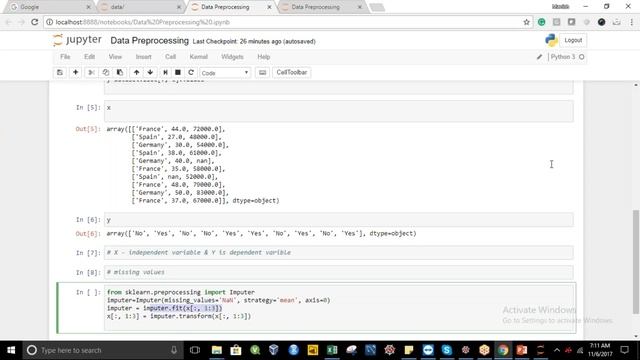Interrupt the kernel with the stop icon
640x360 pixels.
pyautogui.click(x=178, y=73)
